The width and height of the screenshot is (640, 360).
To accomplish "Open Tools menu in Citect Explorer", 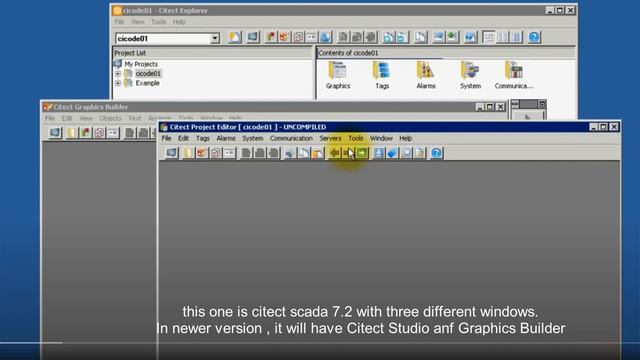I will coord(158,22).
